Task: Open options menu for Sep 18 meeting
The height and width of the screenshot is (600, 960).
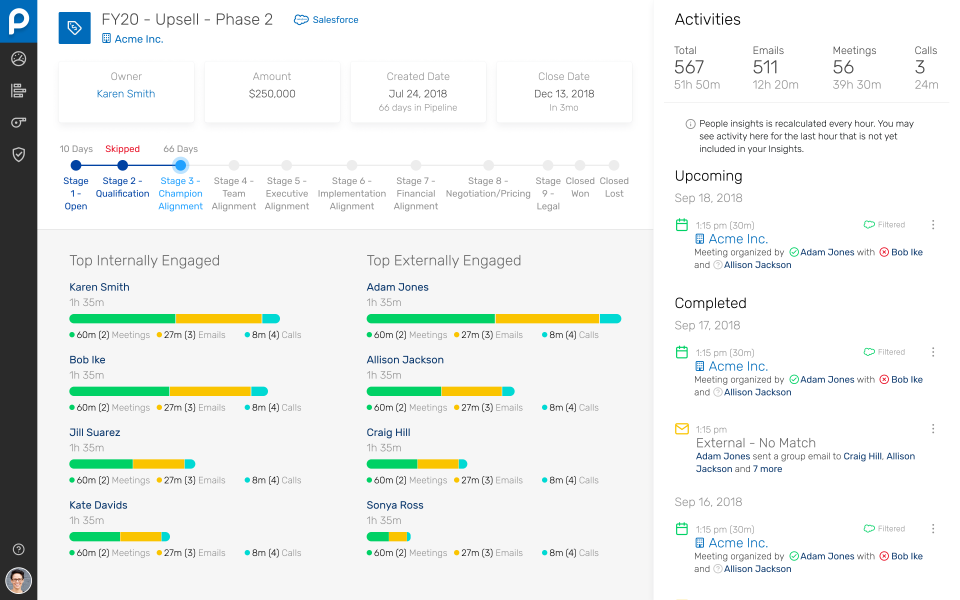Action: (x=933, y=225)
